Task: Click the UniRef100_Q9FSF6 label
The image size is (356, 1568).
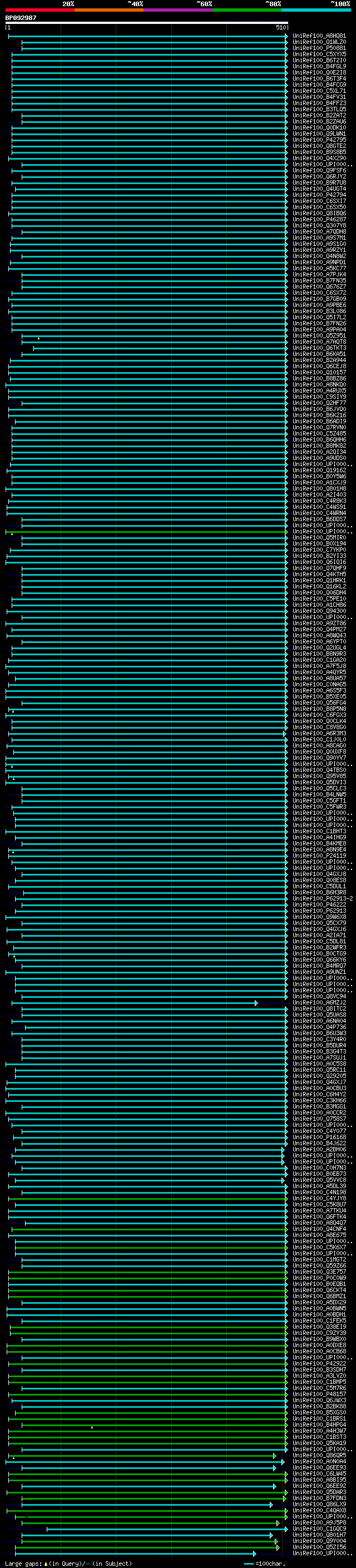Action: coord(319,170)
